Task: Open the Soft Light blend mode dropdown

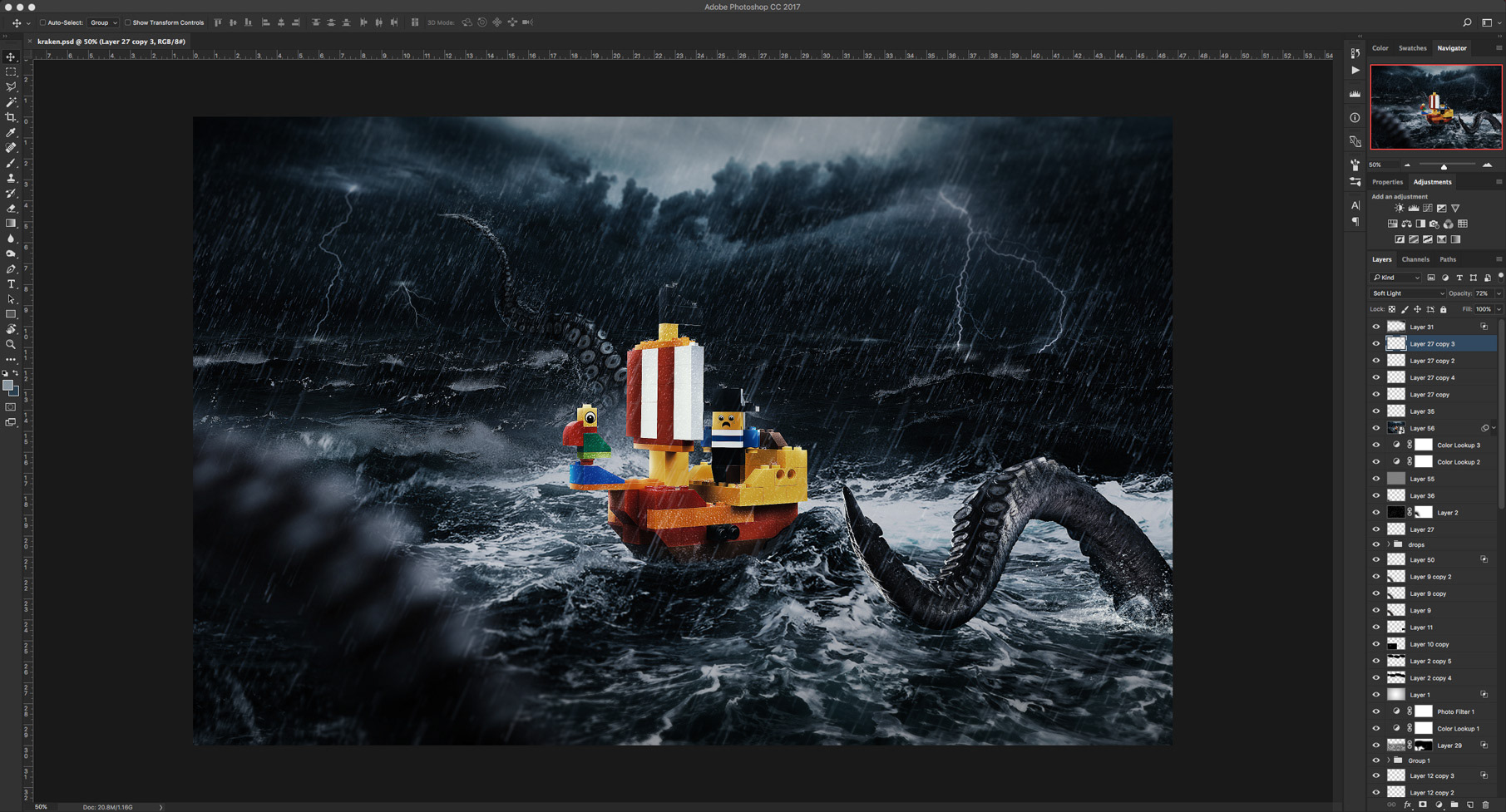Action: click(x=1408, y=293)
